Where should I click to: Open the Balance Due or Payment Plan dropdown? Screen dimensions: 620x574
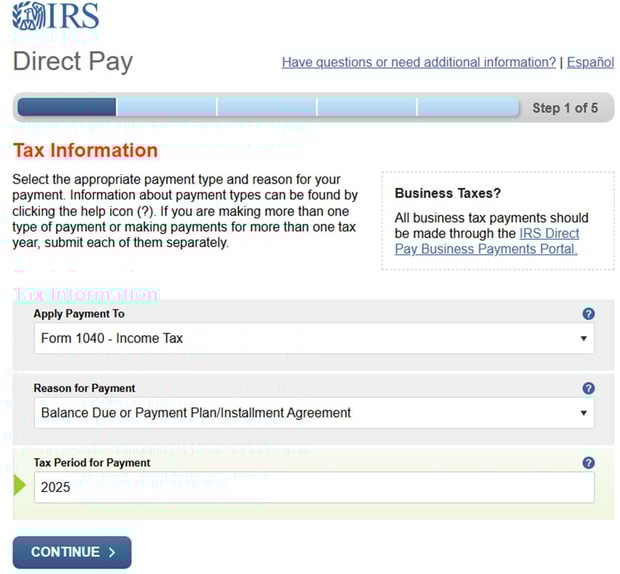pos(313,413)
